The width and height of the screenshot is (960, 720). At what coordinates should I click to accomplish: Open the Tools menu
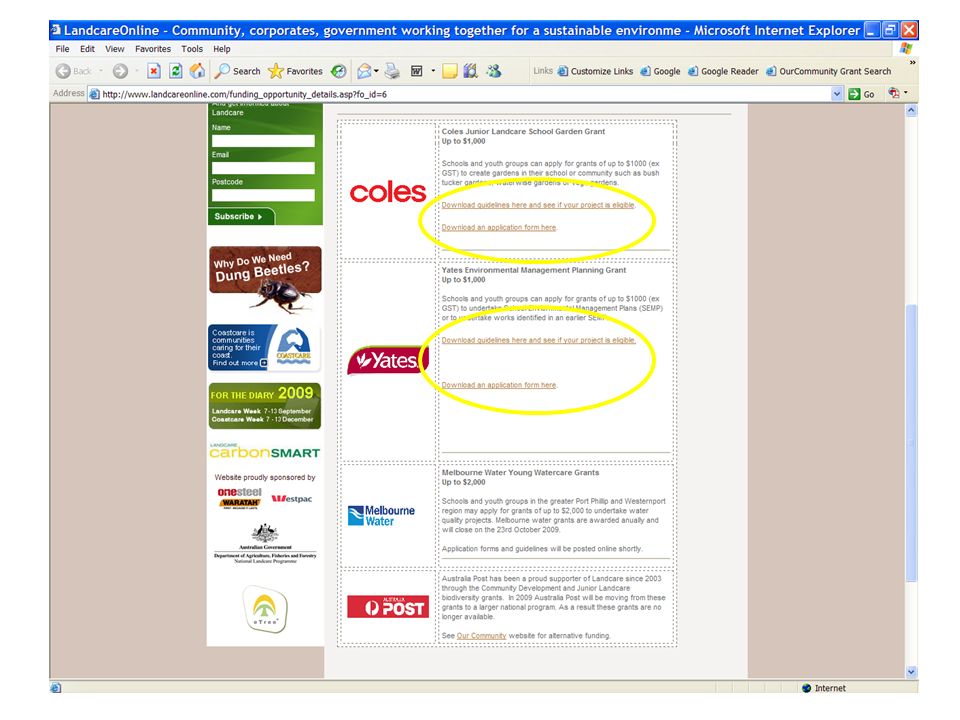point(192,49)
